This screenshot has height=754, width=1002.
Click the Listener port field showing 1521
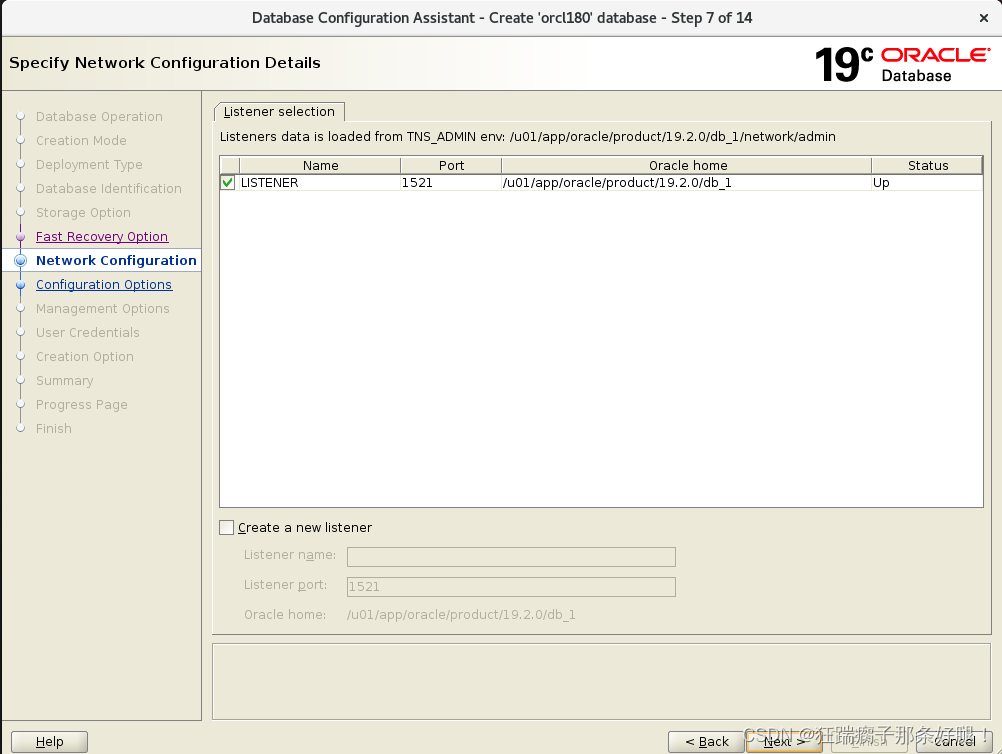(511, 587)
